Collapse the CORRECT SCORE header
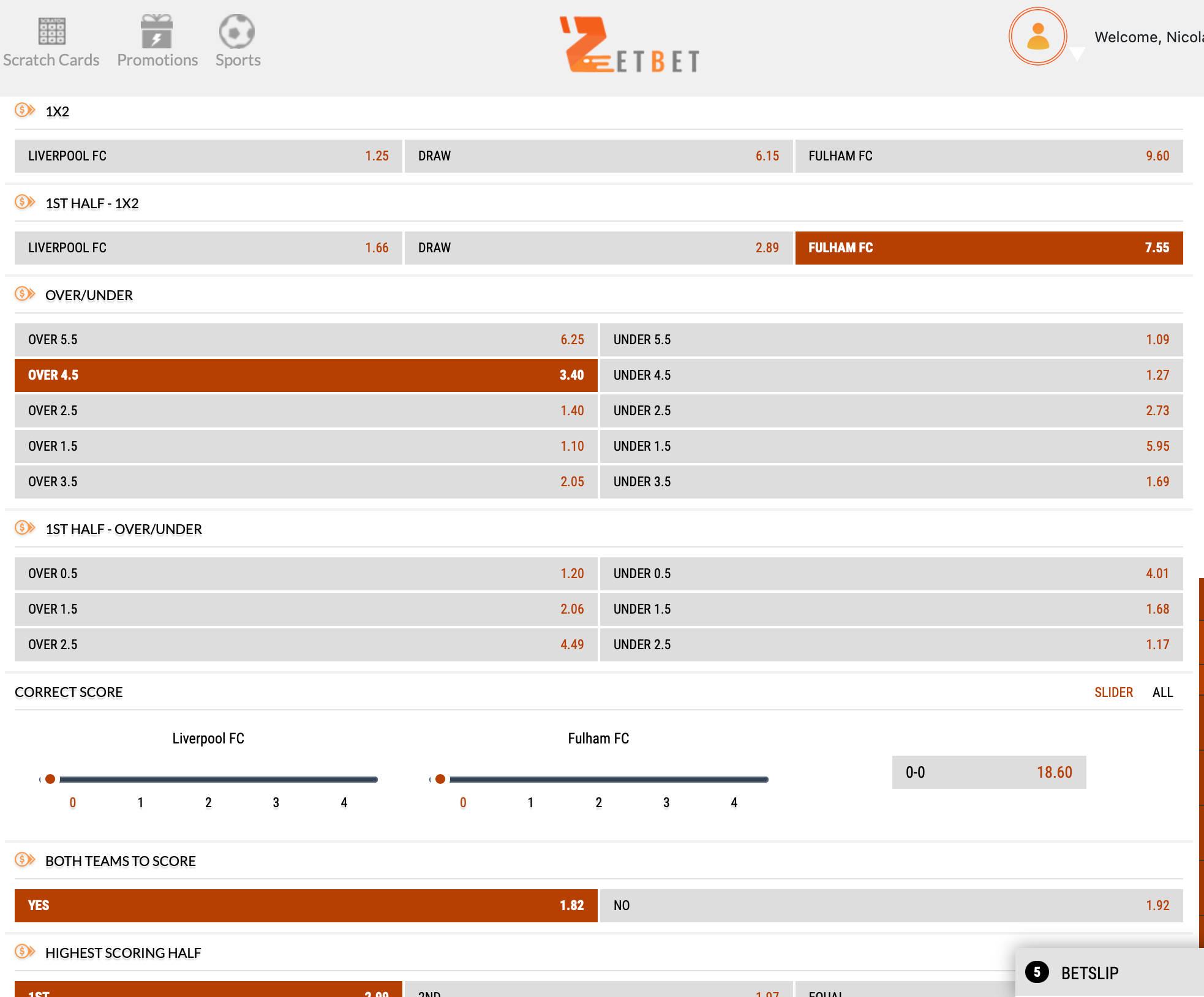 coord(69,692)
